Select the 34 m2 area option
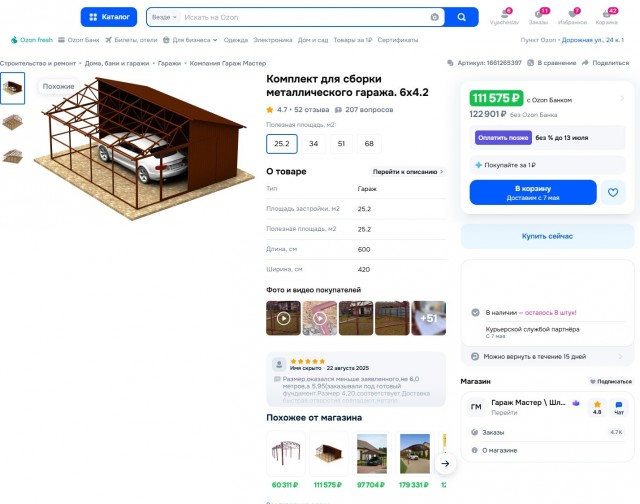640x504 pixels. [313, 144]
